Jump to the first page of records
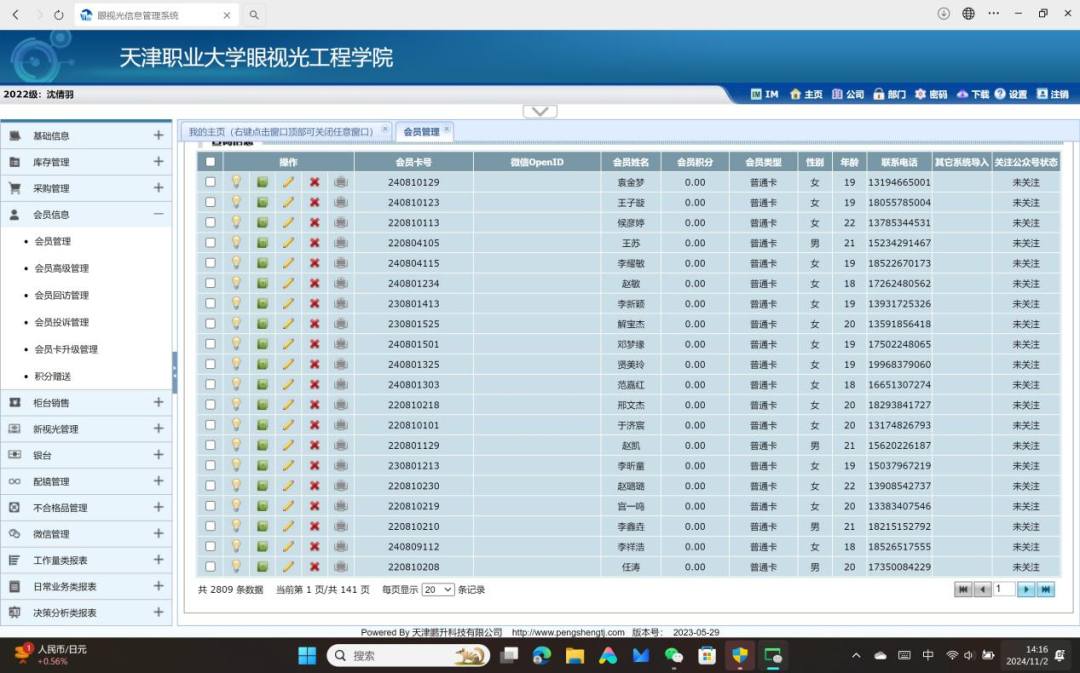Image resolution: width=1080 pixels, height=673 pixels. [963, 589]
